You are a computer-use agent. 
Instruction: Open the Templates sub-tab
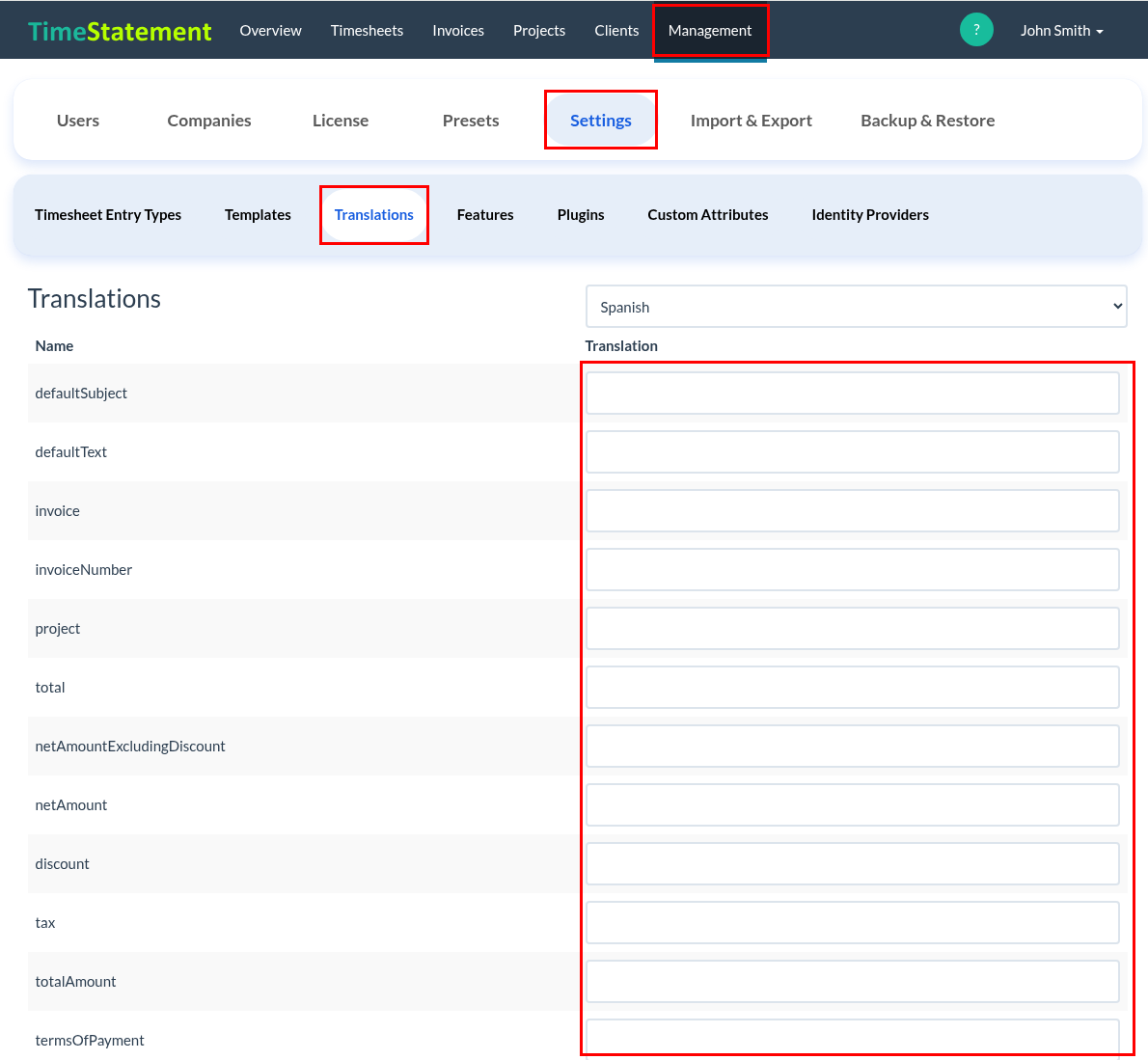258,214
